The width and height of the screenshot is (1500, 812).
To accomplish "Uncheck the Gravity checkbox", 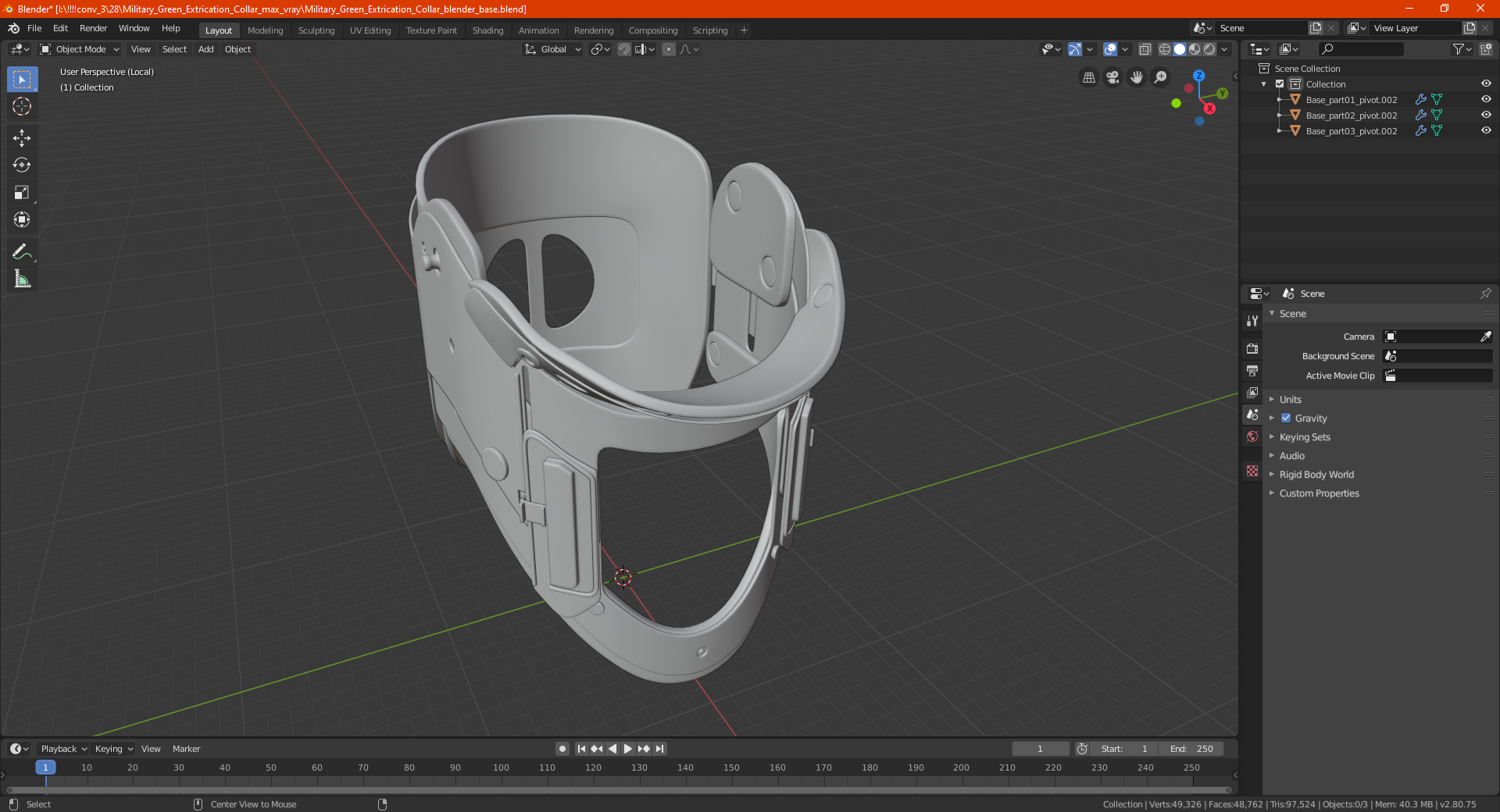I will [1286, 418].
